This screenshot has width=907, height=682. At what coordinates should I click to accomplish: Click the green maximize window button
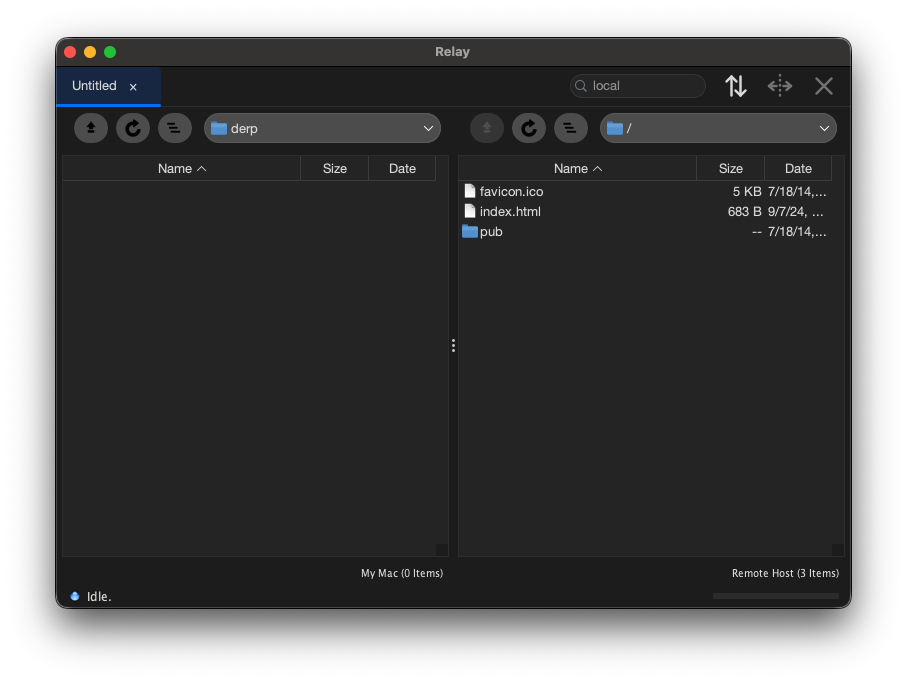pos(110,52)
